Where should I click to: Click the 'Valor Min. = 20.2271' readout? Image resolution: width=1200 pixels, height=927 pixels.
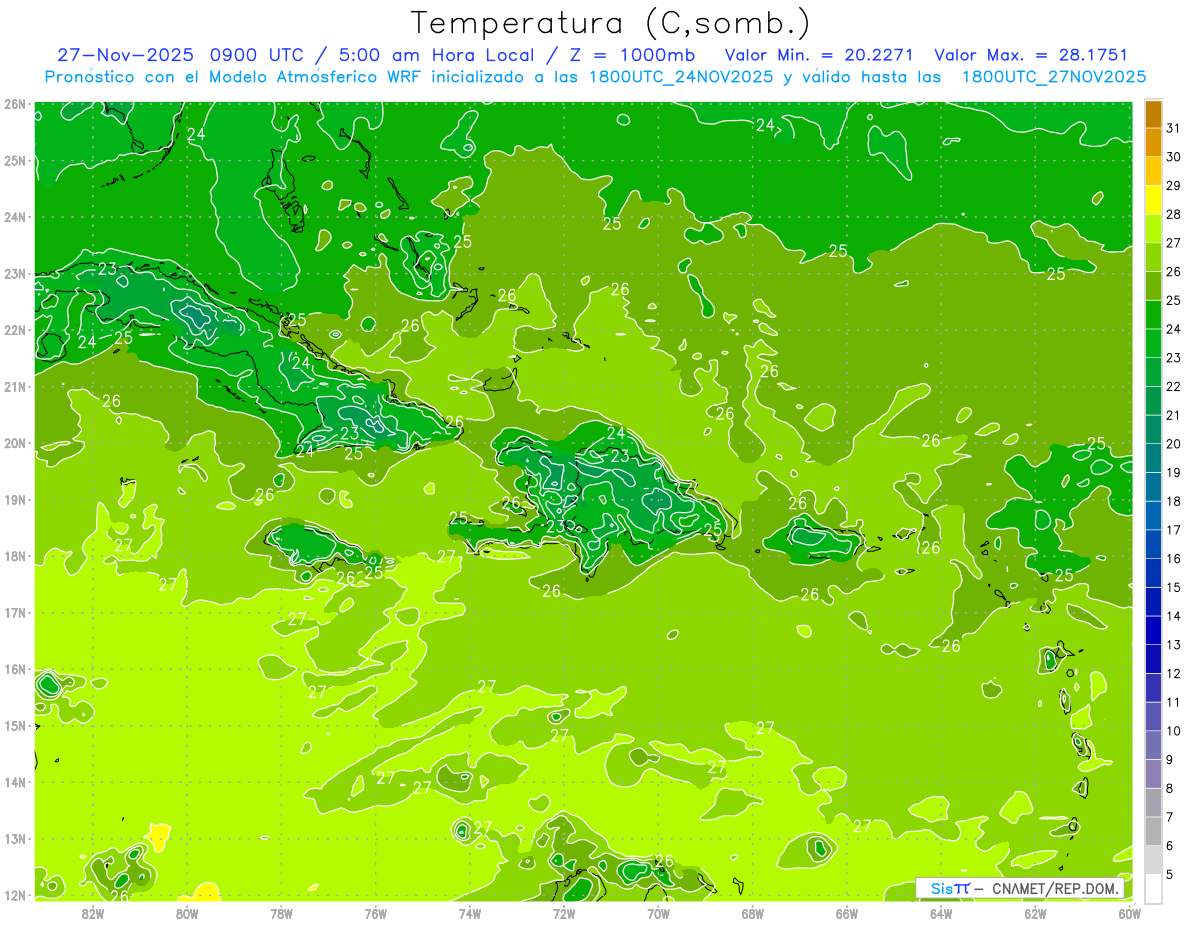(x=820, y=55)
